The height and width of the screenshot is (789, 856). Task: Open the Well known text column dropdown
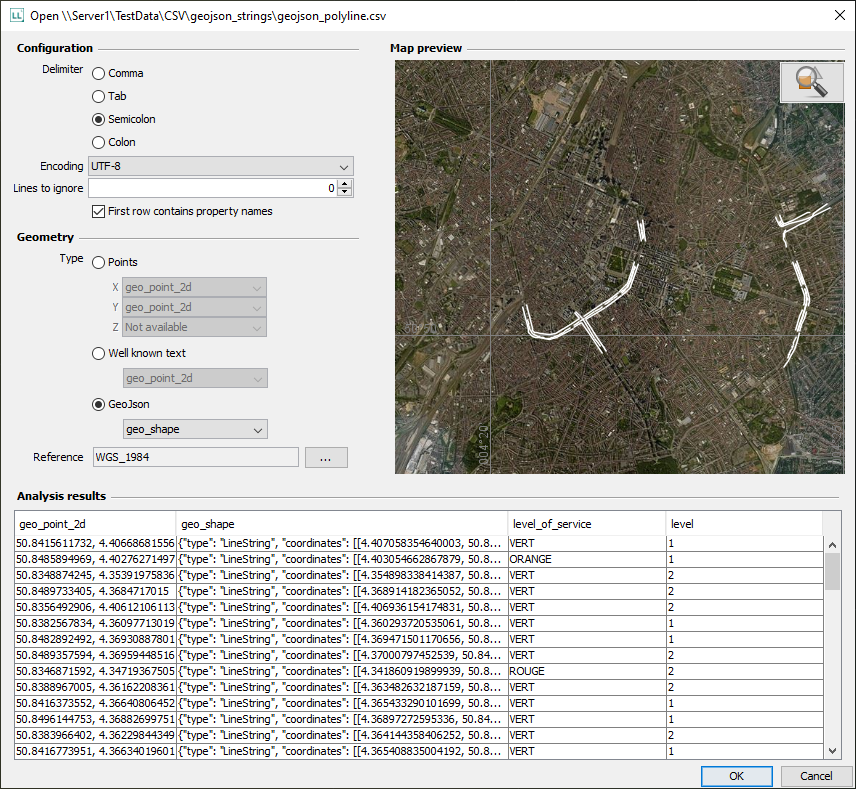pyautogui.click(x=195, y=378)
